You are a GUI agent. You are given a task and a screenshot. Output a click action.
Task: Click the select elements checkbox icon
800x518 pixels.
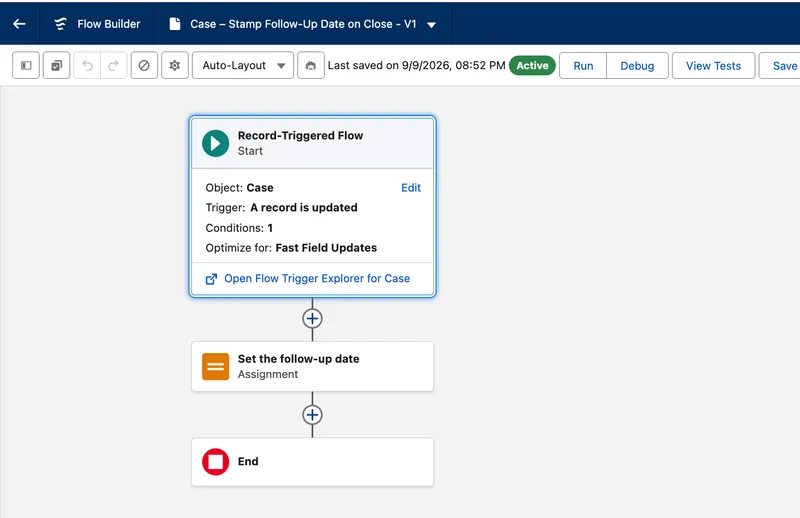tap(57, 65)
